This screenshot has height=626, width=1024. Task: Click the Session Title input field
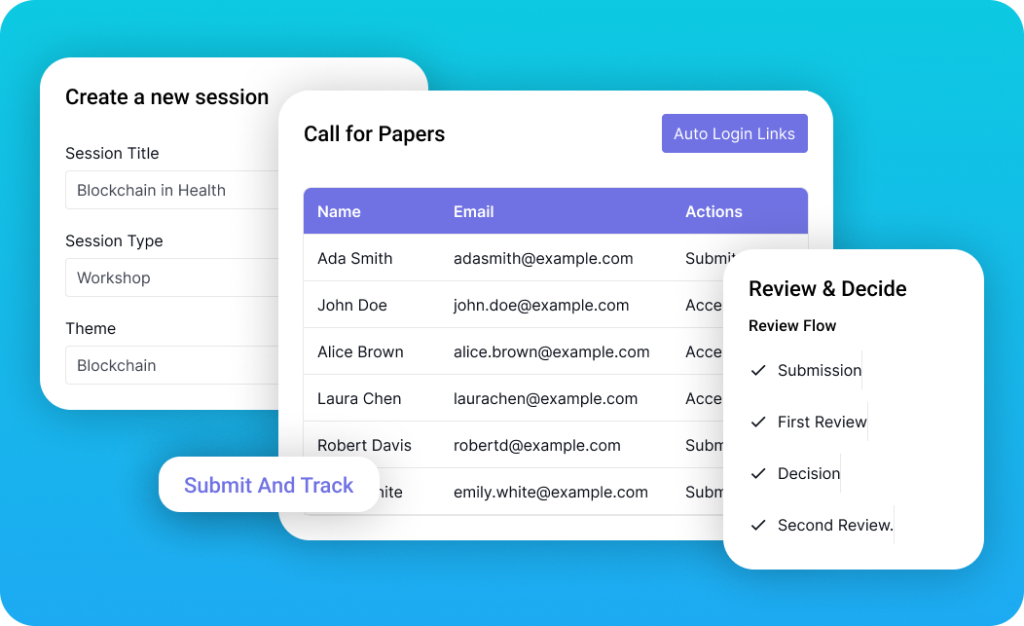[x=170, y=190]
